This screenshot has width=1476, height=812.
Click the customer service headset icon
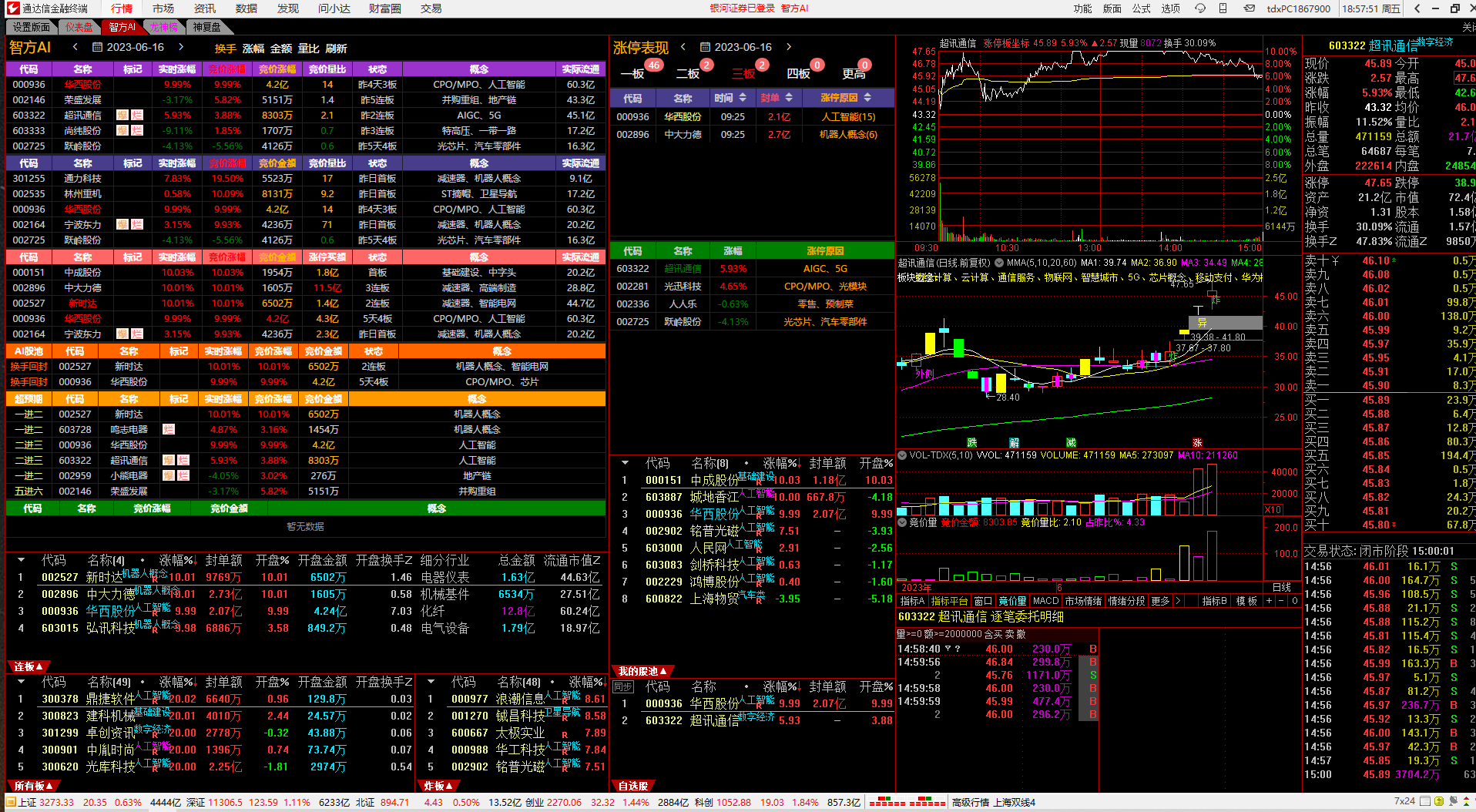1200,8
